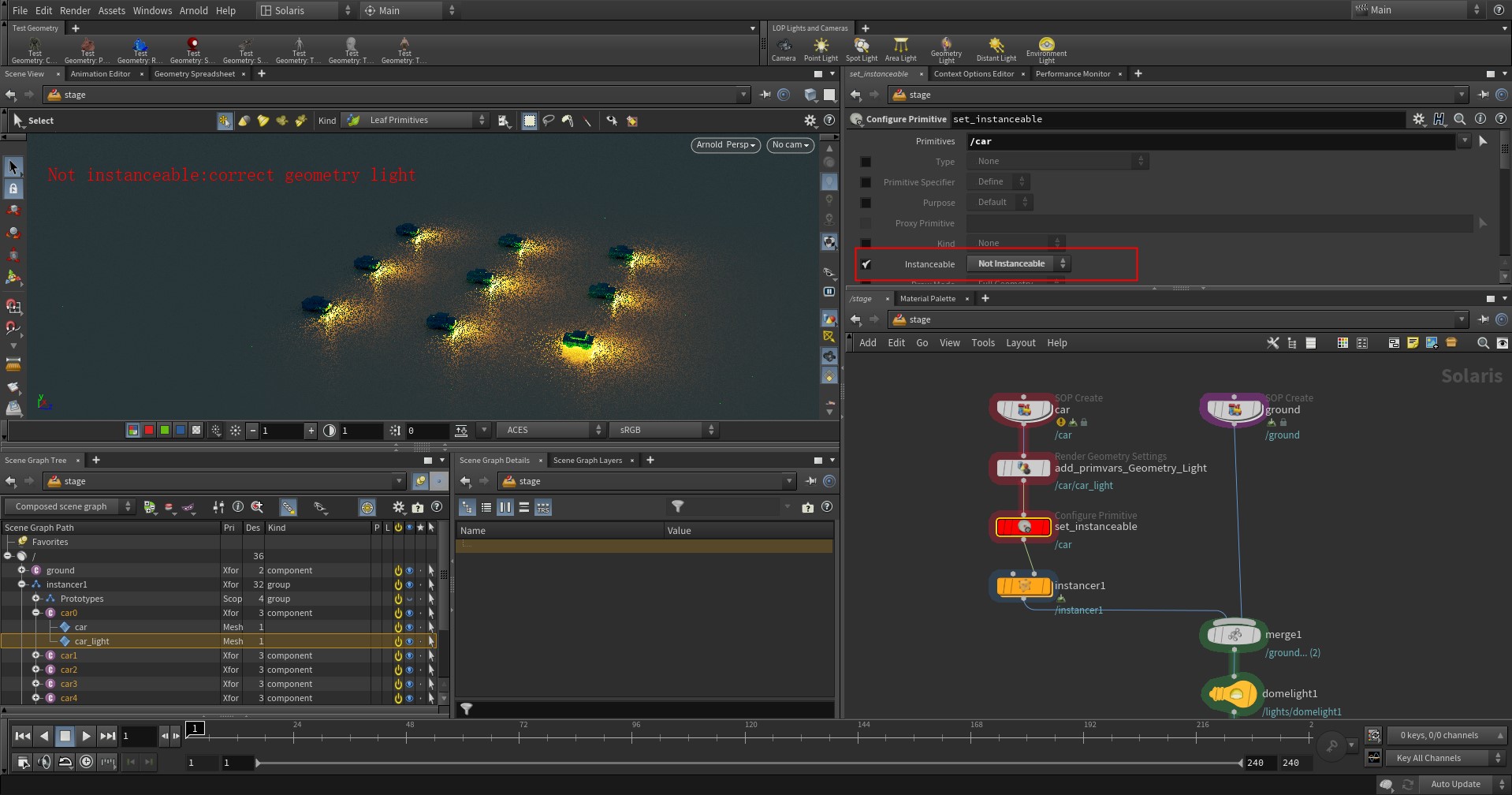
Task: Add a Point Light from the shelf
Action: click(821, 49)
